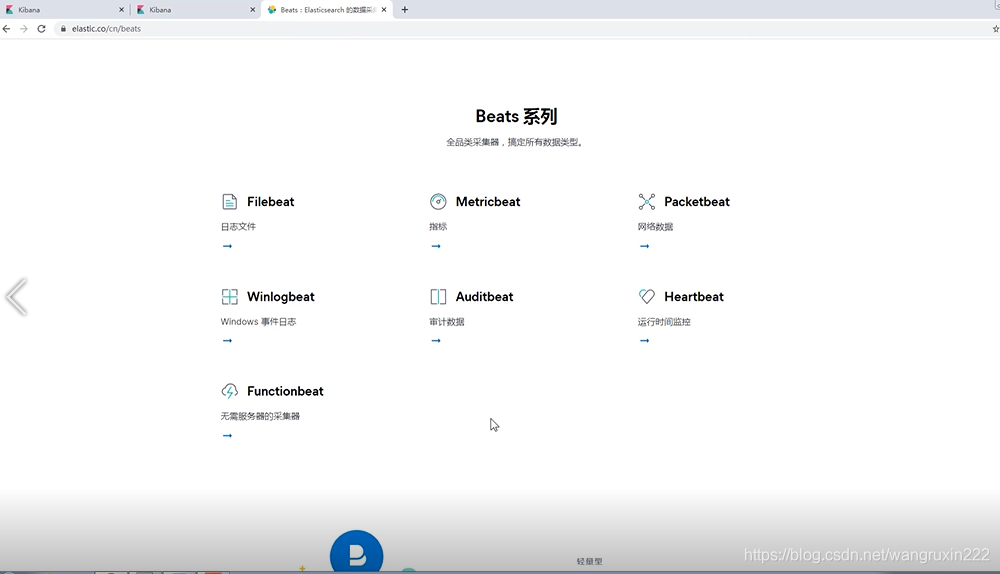Open the Heartbeat heading link
This screenshot has width=1000, height=574.
point(694,297)
